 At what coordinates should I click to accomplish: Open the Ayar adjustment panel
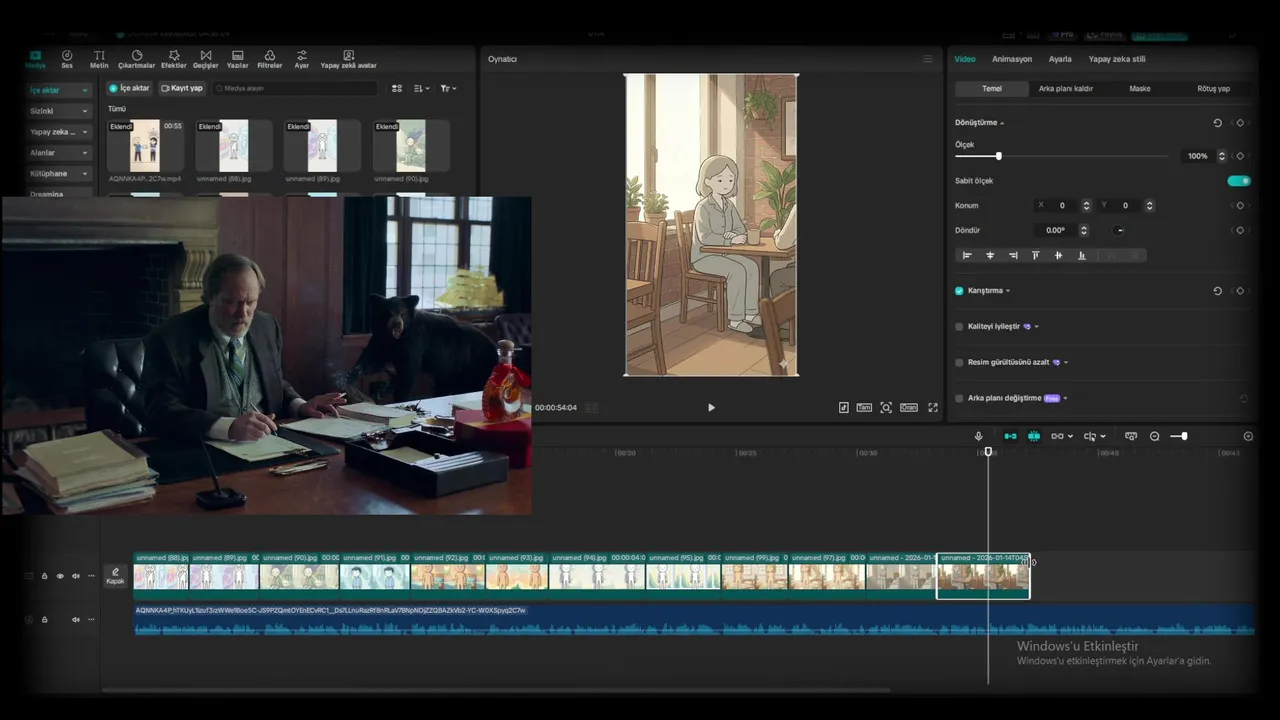click(301, 59)
